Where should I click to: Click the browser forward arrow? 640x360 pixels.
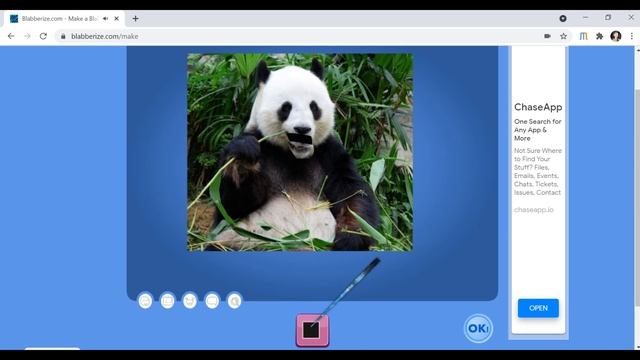tap(27, 36)
